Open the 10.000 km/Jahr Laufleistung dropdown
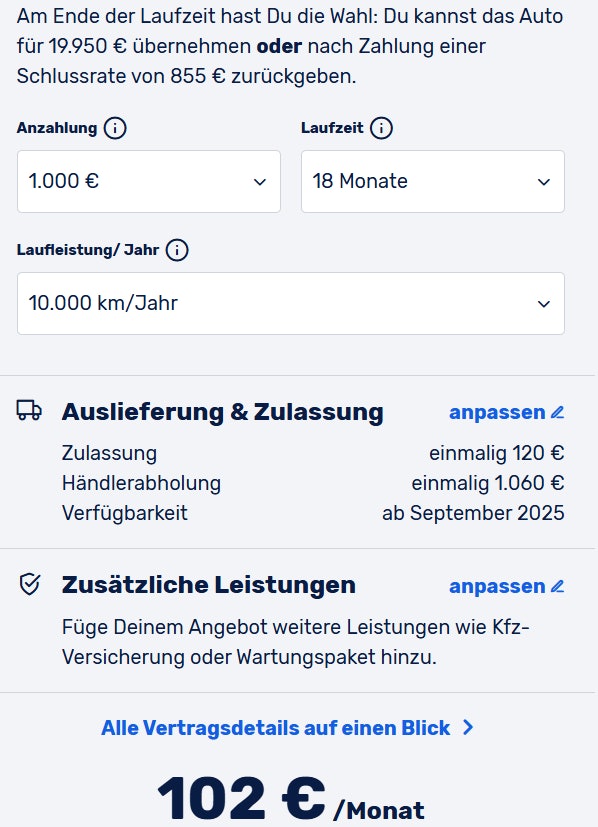This screenshot has height=827, width=598. [290, 303]
